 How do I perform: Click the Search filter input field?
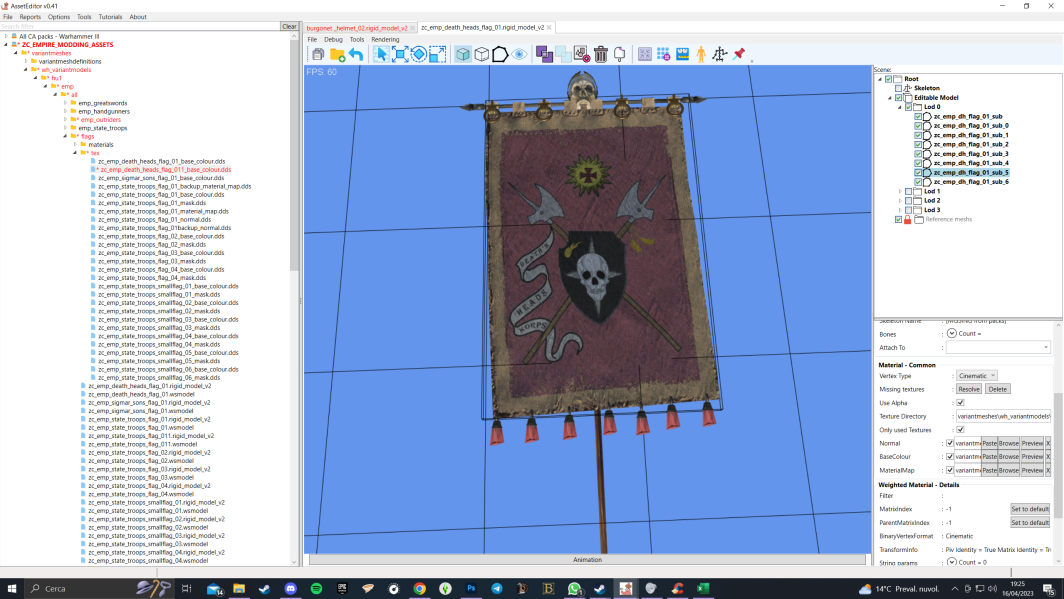point(140,26)
